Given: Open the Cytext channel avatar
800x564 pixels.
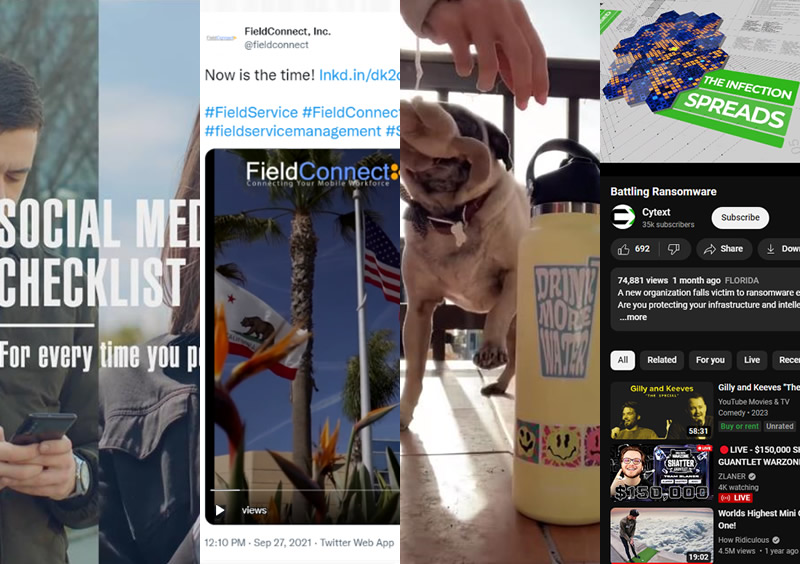Looking at the screenshot, I should coord(623,217).
